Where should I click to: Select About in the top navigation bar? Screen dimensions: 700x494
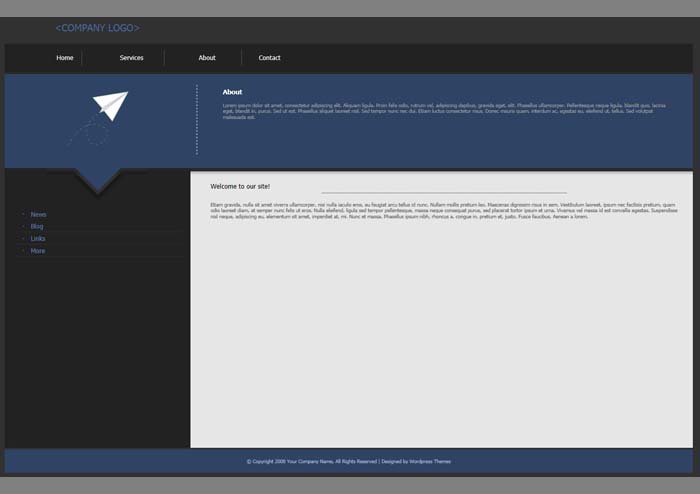(x=207, y=58)
